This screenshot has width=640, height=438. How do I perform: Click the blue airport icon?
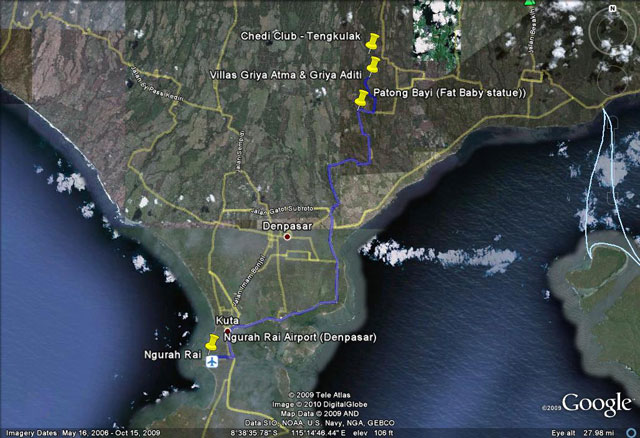[212, 362]
